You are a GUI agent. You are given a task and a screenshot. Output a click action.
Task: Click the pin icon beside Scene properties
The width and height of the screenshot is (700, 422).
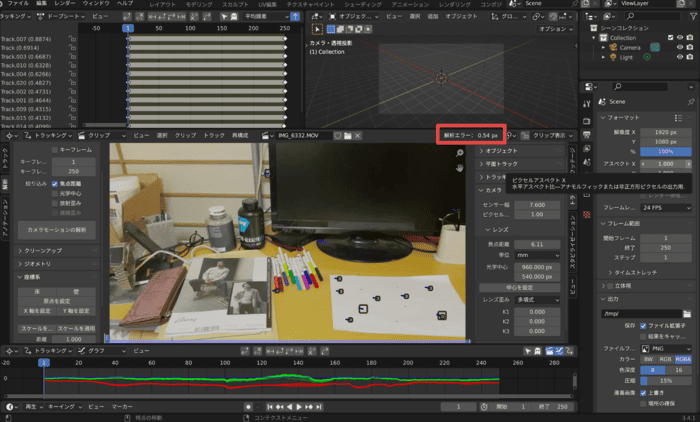(x=689, y=101)
